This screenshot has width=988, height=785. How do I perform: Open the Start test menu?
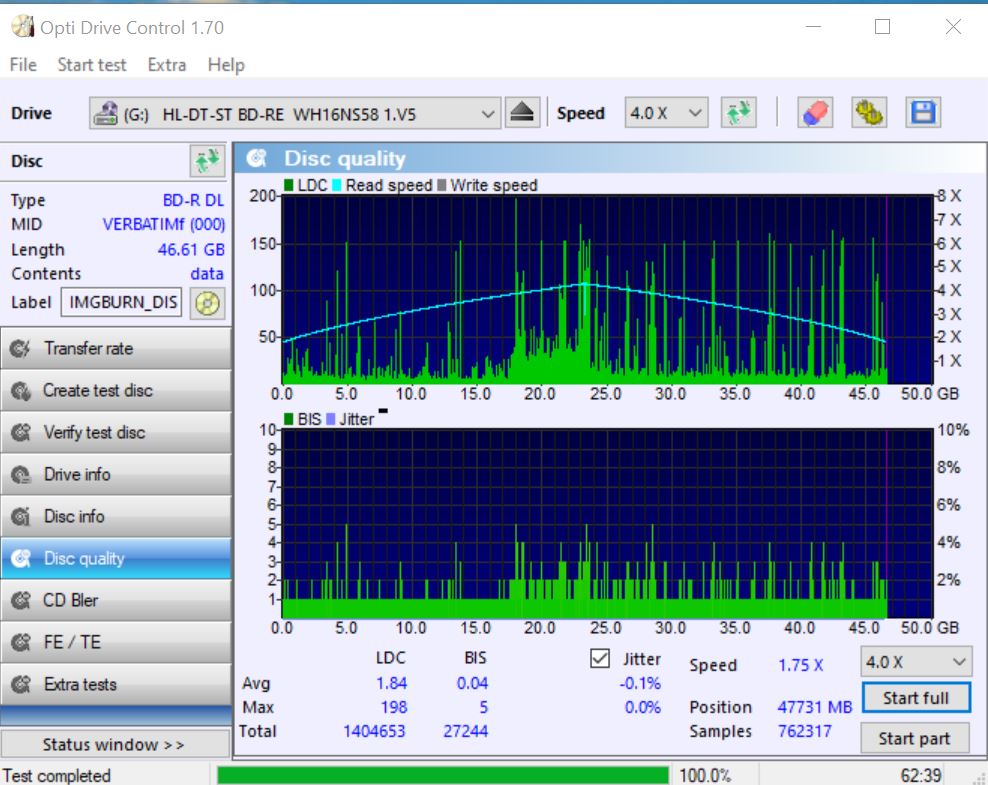pos(92,65)
